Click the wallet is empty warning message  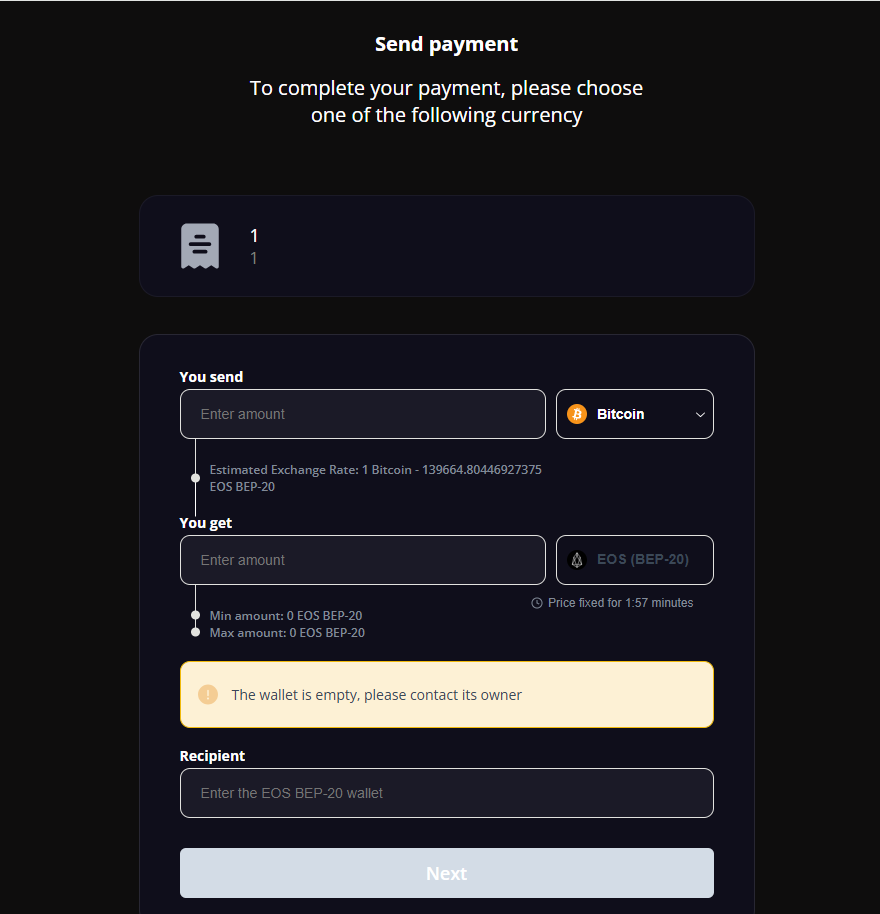[x=376, y=695]
